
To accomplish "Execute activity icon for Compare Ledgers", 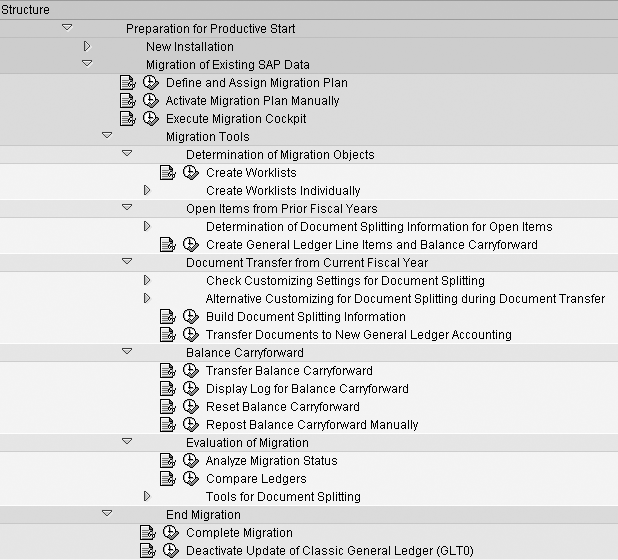I will [191, 478].
